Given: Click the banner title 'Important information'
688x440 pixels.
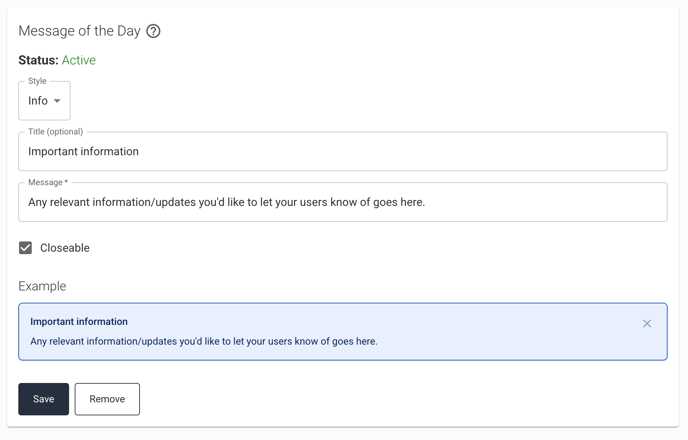Looking at the screenshot, I should coord(79,322).
